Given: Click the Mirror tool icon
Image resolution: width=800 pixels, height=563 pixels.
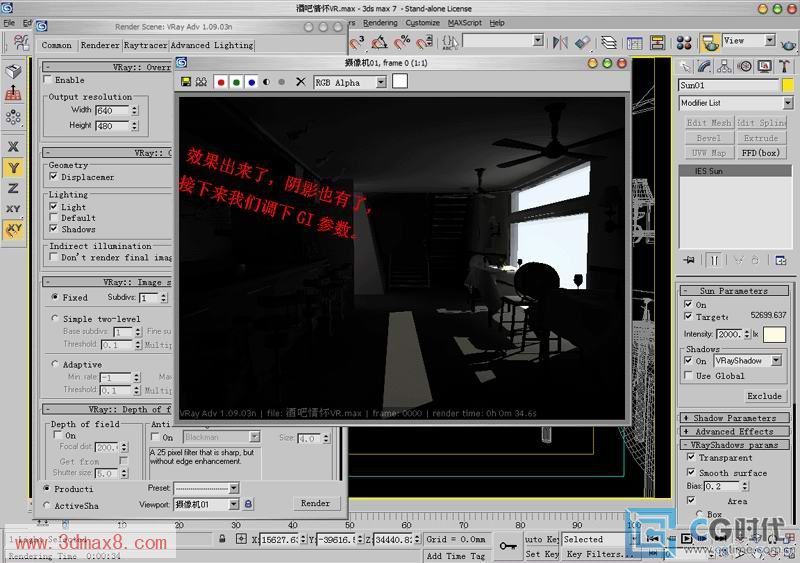Looking at the screenshot, I should click(560, 42).
